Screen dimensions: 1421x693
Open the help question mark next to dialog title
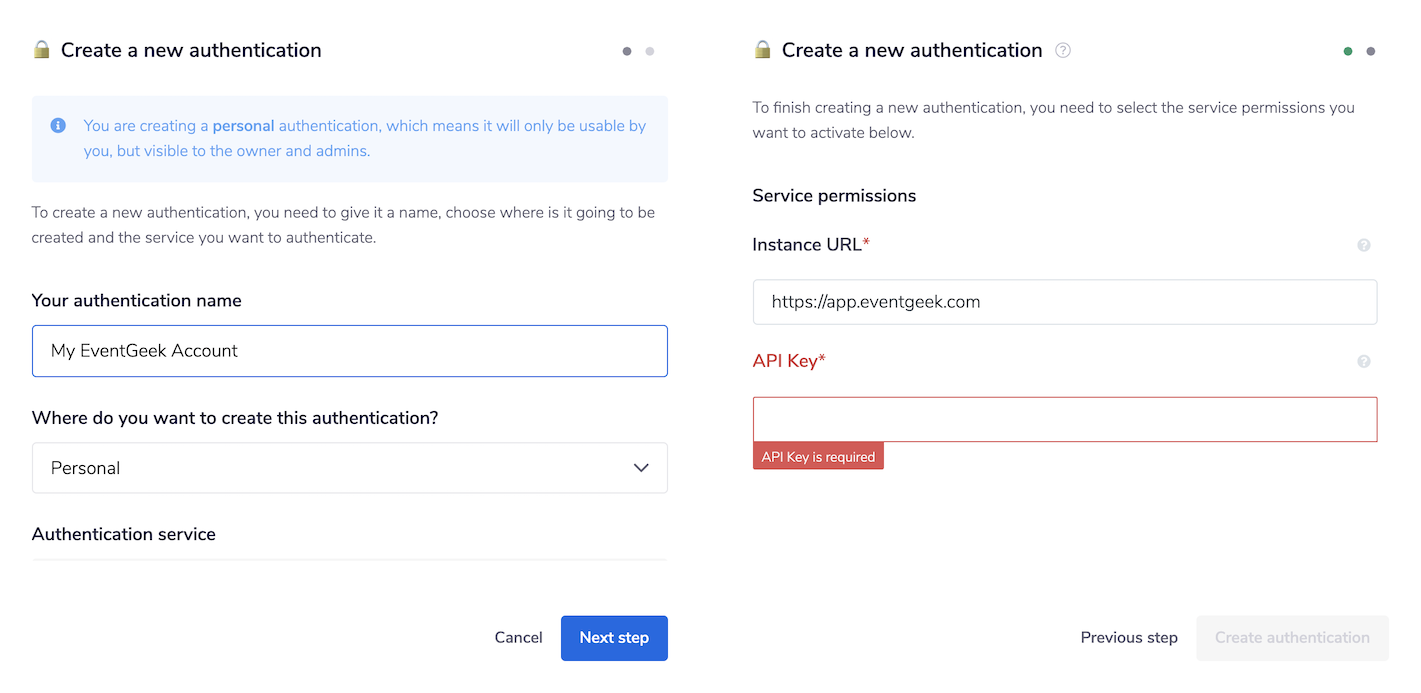(1063, 50)
